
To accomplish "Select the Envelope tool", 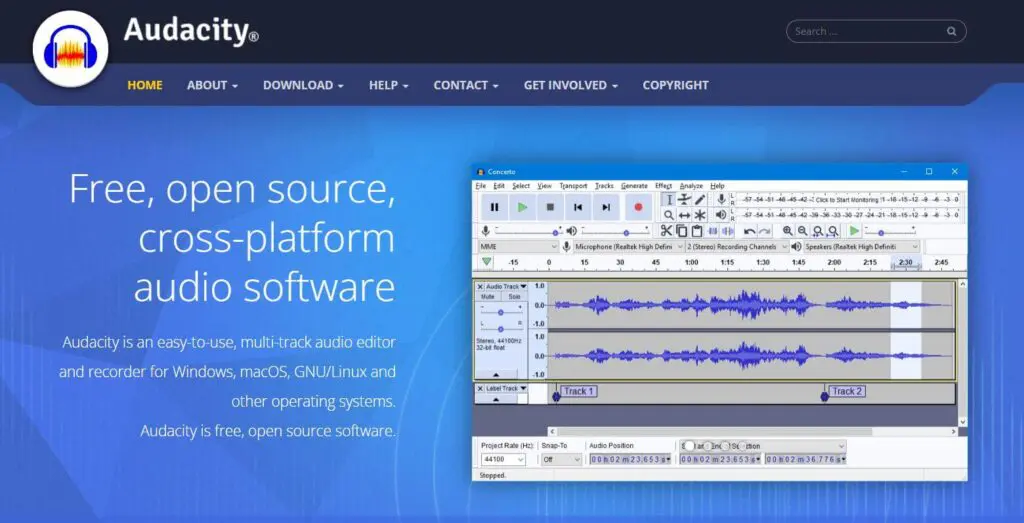I will [x=684, y=200].
